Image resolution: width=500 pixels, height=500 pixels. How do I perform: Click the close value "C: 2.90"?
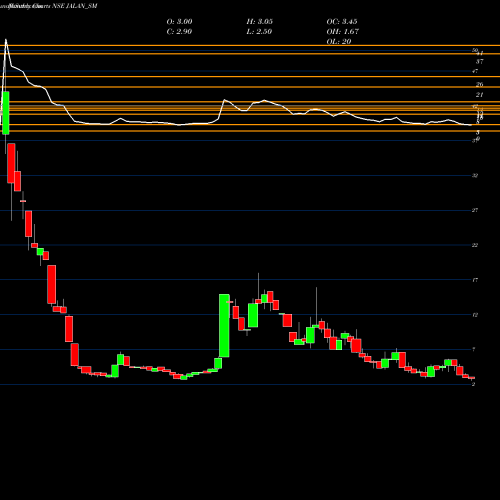[x=179, y=32]
